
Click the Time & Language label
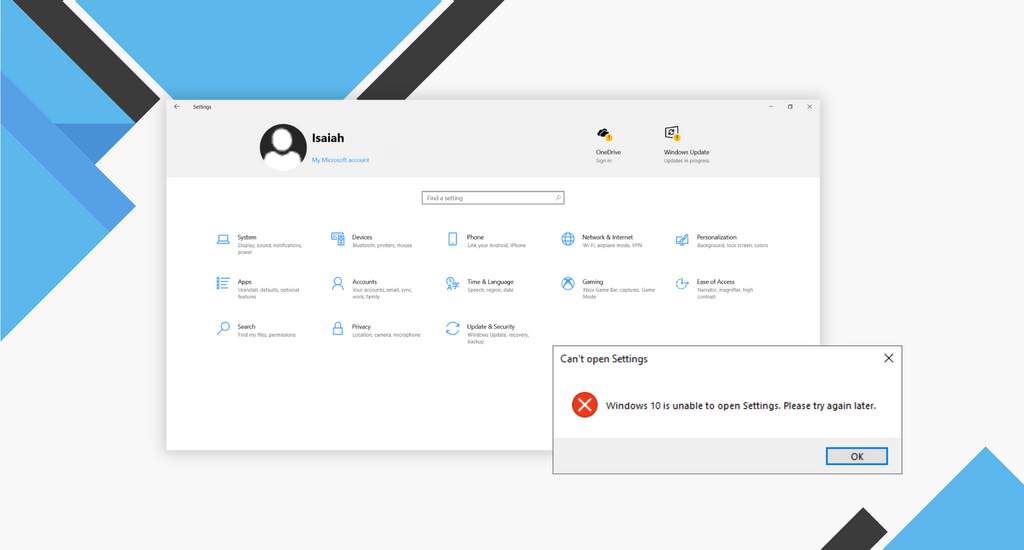[490, 282]
